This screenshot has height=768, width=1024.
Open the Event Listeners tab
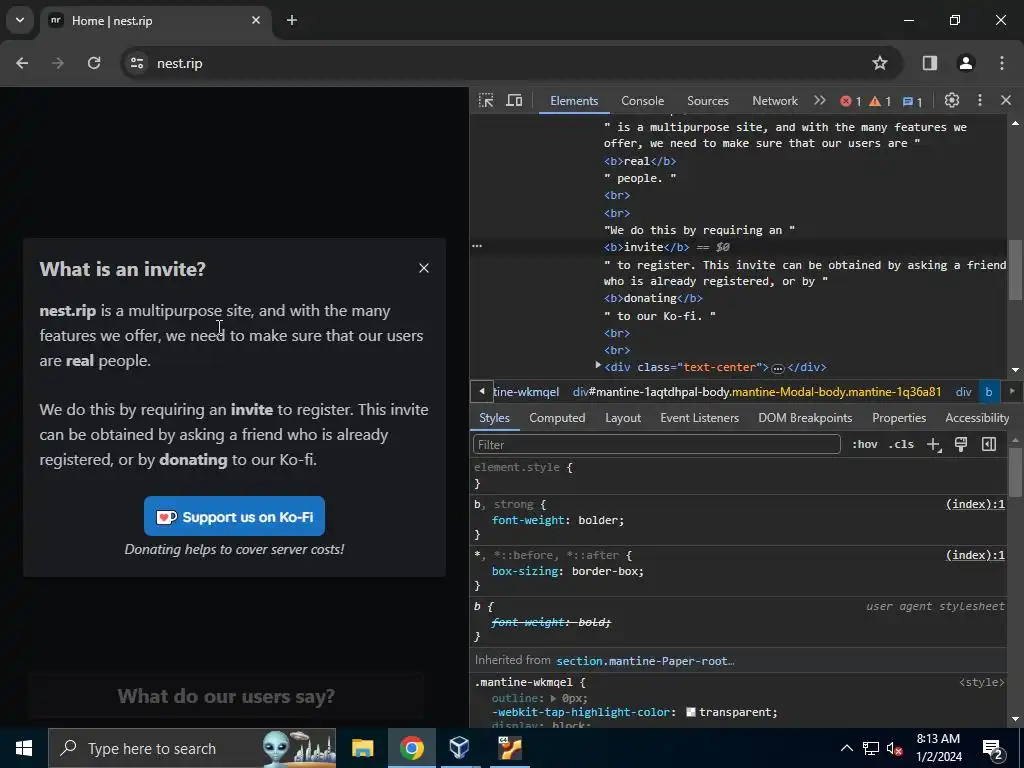(699, 418)
